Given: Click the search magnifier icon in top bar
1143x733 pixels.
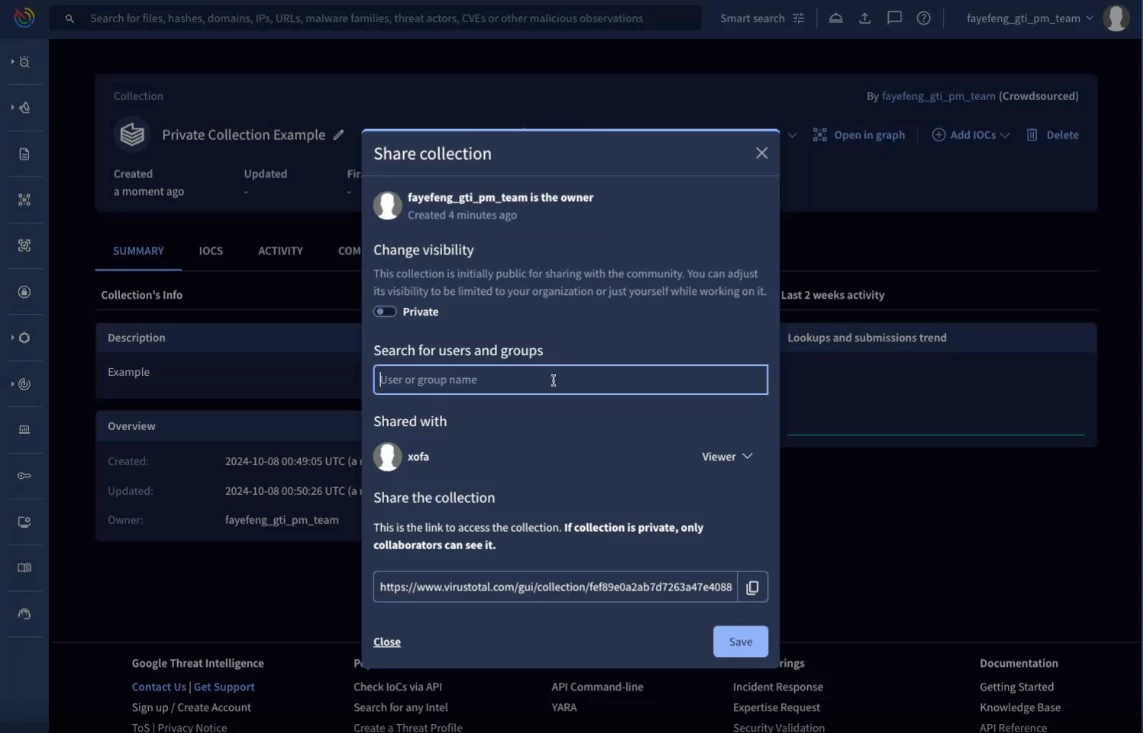Looking at the screenshot, I should click(x=69, y=19).
